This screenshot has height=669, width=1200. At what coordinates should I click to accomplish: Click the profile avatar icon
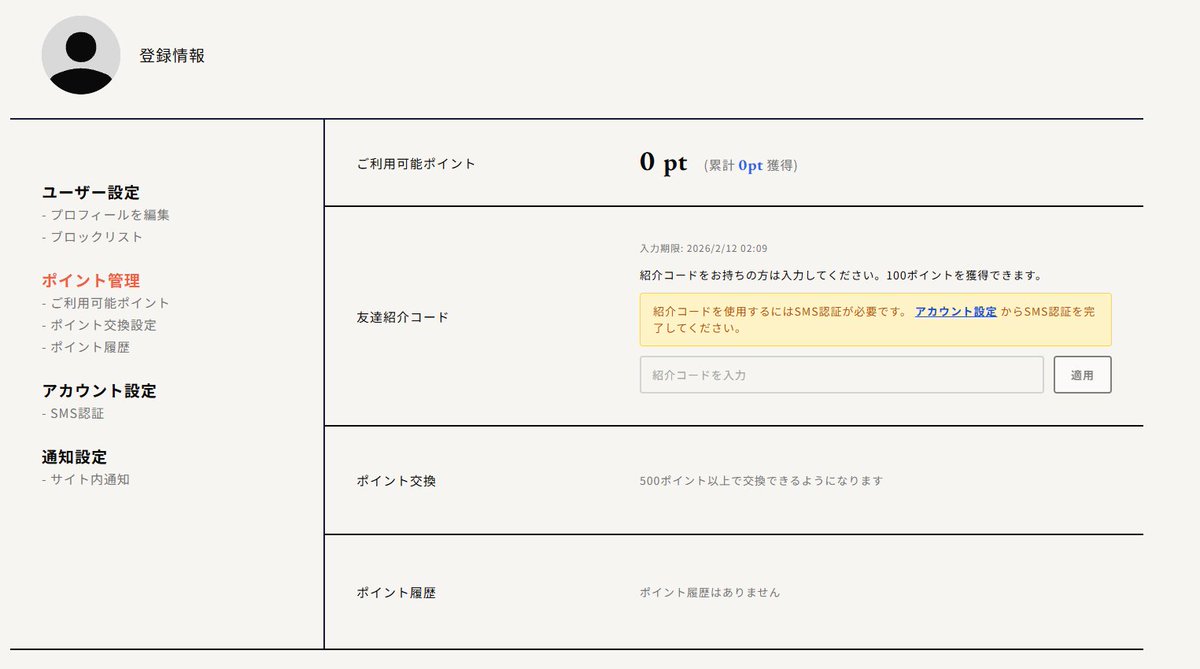point(80,55)
